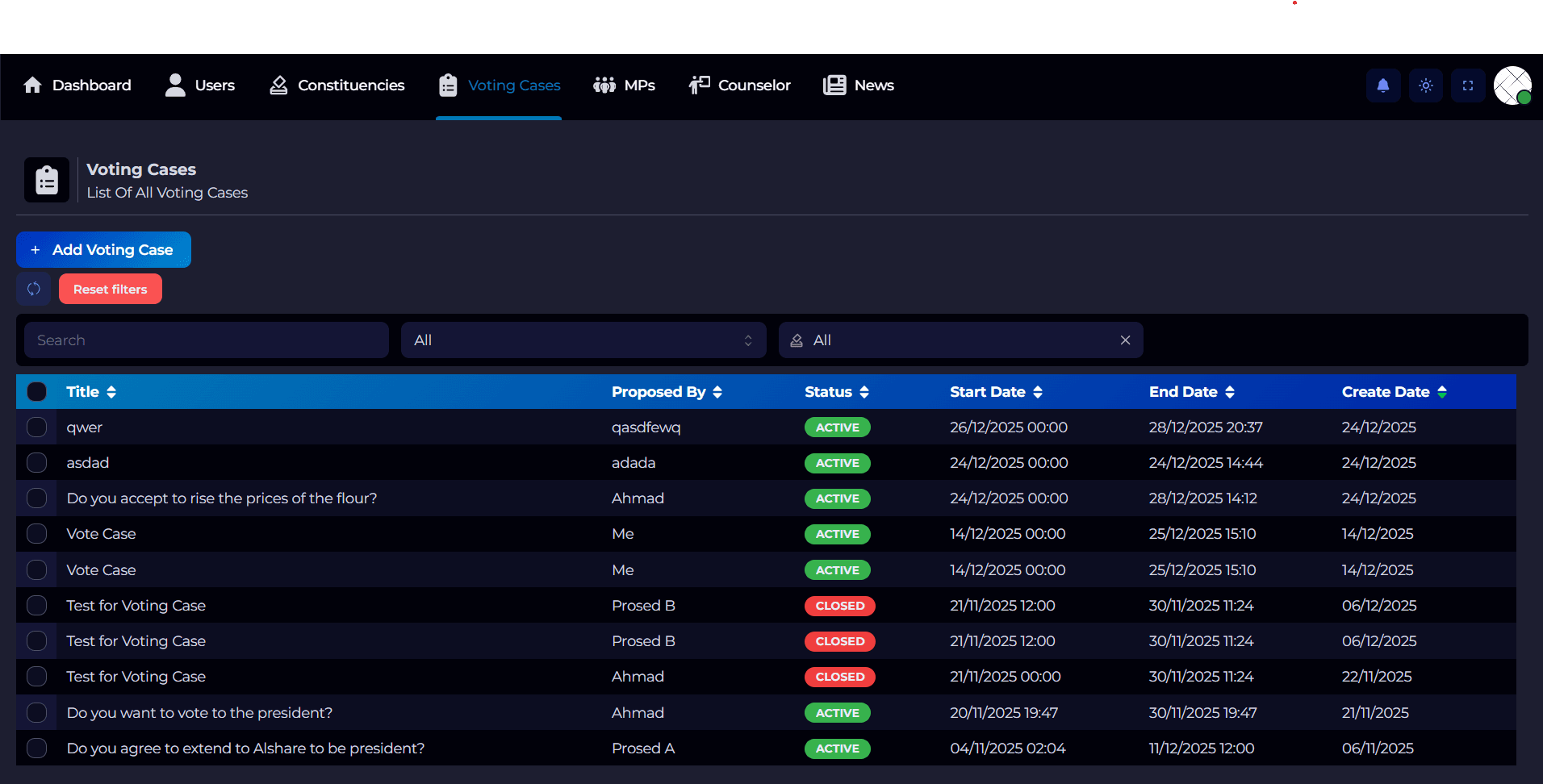Open the user profile avatar
The image size is (1543, 784).
(1512, 85)
